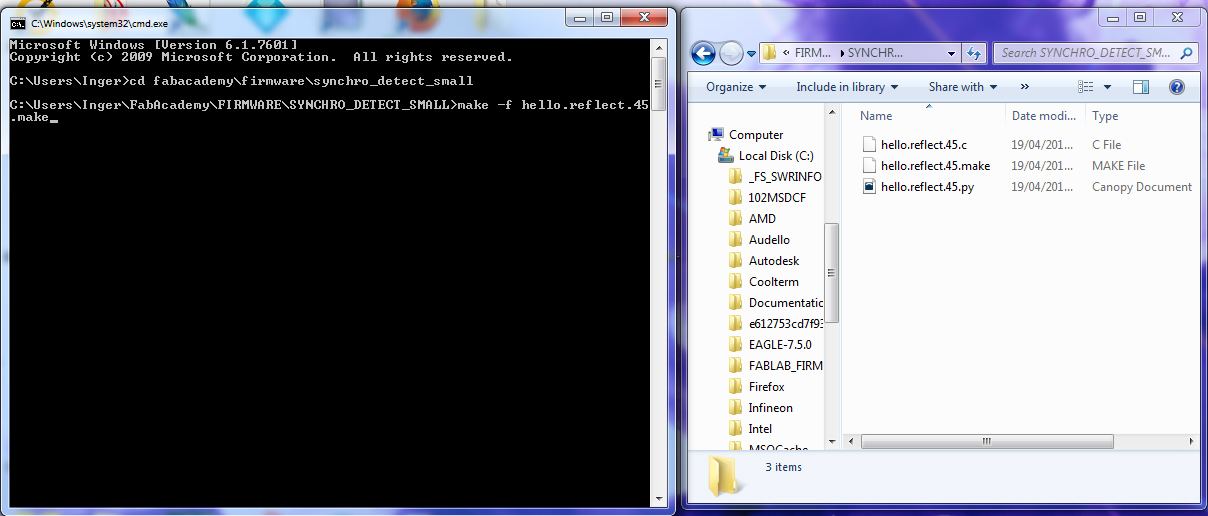Open the address bar history dropdown arrow
The image size is (1208, 516).
pyautogui.click(x=953, y=53)
